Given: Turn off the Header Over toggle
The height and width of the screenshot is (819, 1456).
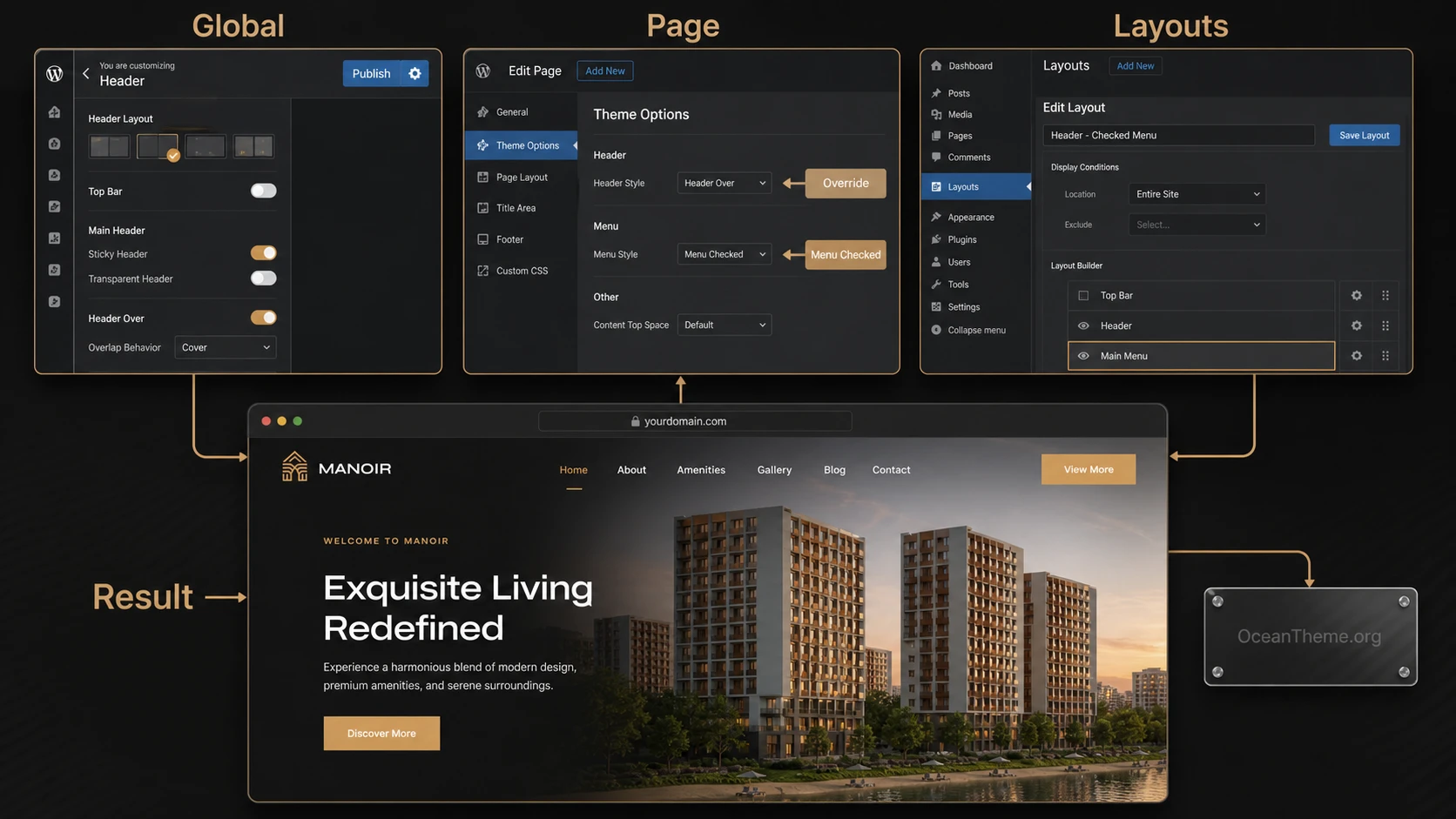Looking at the screenshot, I should (x=263, y=318).
